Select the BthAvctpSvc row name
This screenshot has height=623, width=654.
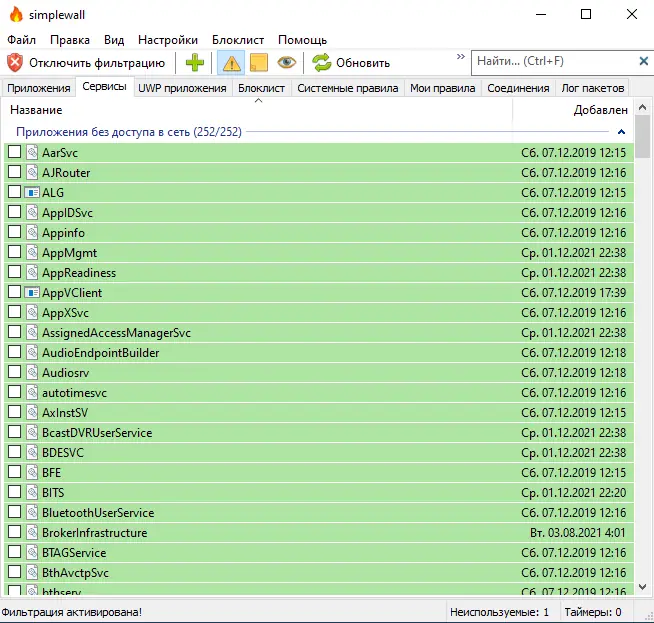75,573
